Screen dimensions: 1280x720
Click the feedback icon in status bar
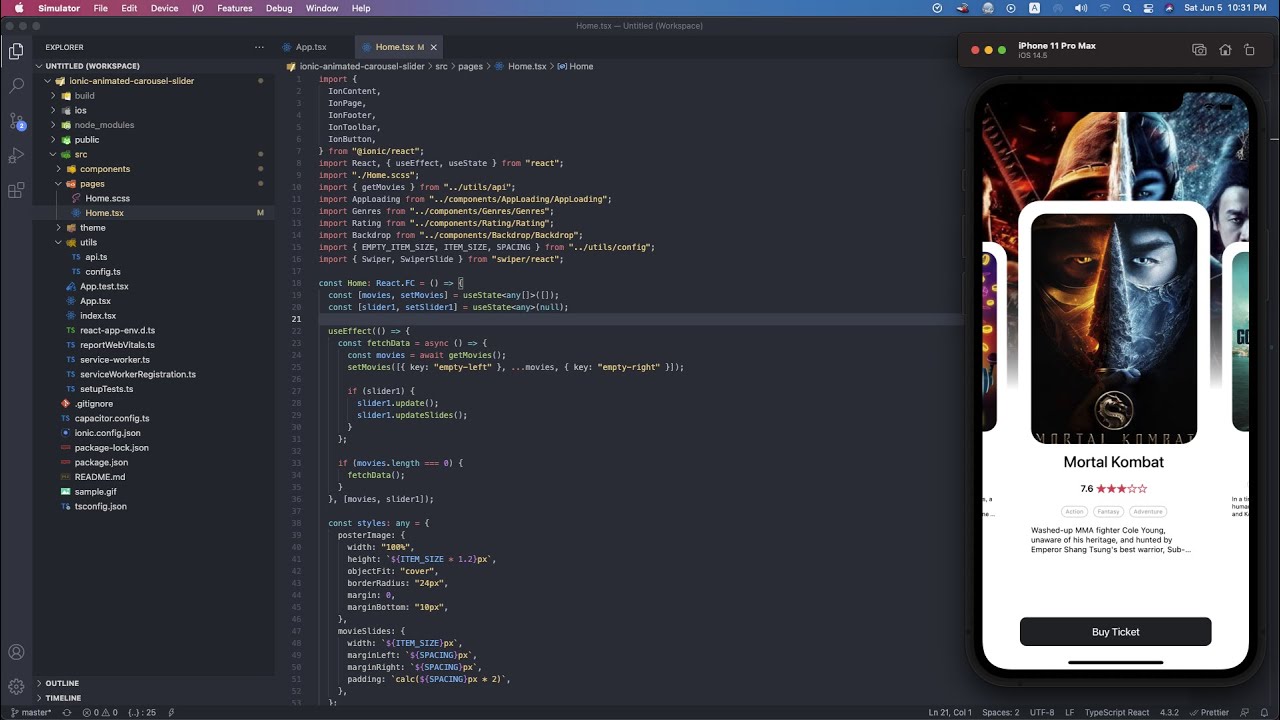pos(1247,713)
